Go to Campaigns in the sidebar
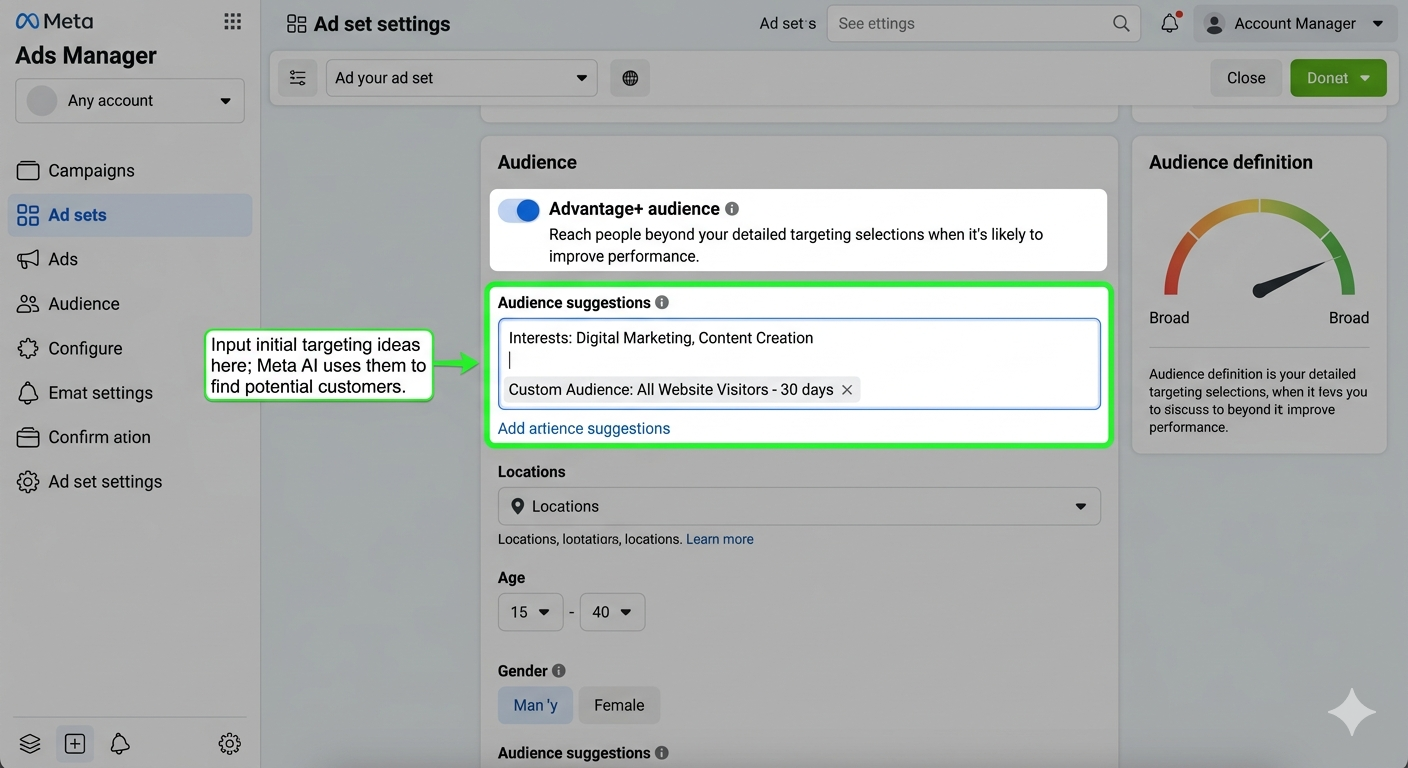Screen dimensions: 1408x768 click(130, 170)
